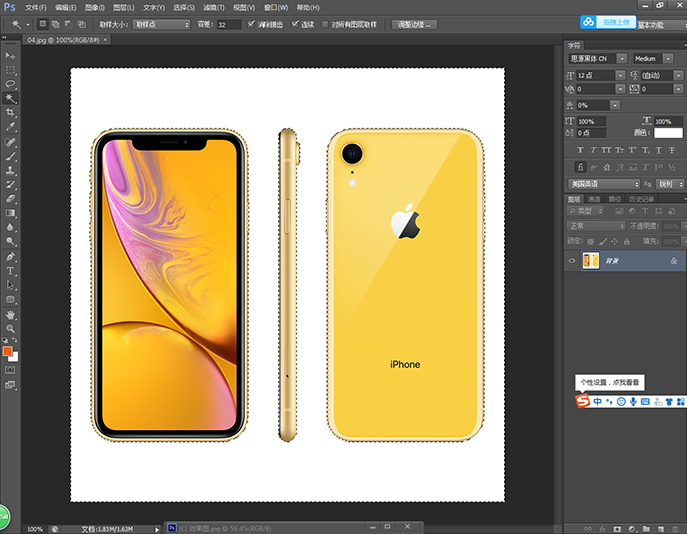Select the Rounded Rectangle shape tool
The height and width of the screenshot is (534, 687).
pyautogui.click(x=10, y=300)
